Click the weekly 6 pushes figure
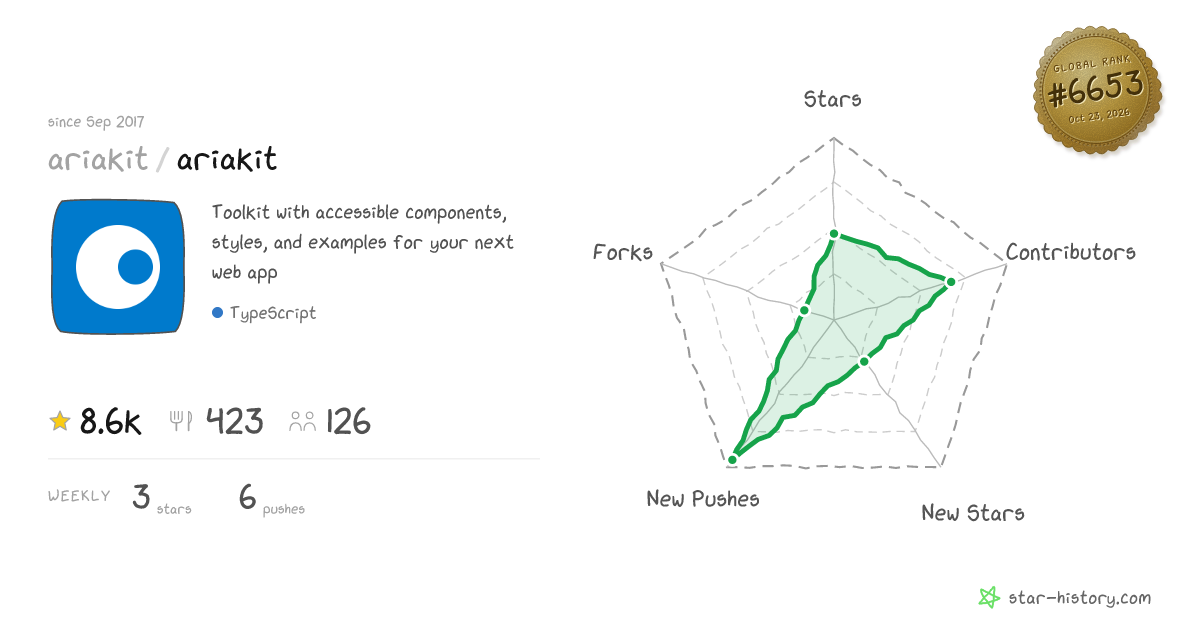Viewport: 1200px width, 630px height. pos(272,497)
